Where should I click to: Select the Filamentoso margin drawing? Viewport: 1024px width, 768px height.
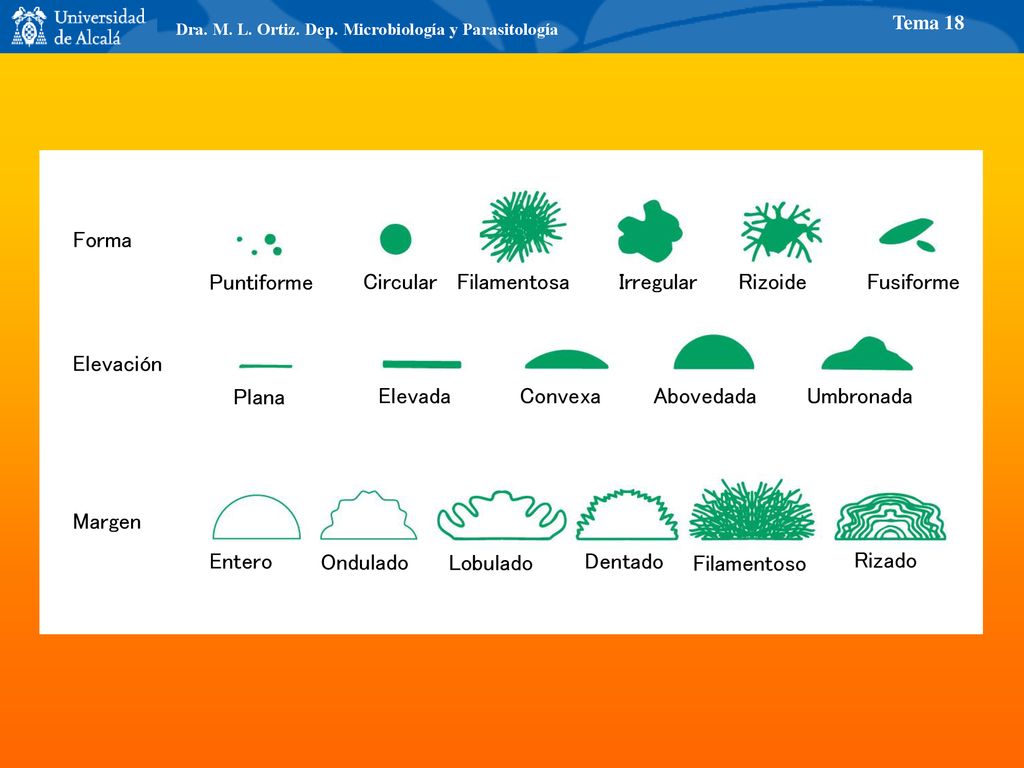click(752, 509)
